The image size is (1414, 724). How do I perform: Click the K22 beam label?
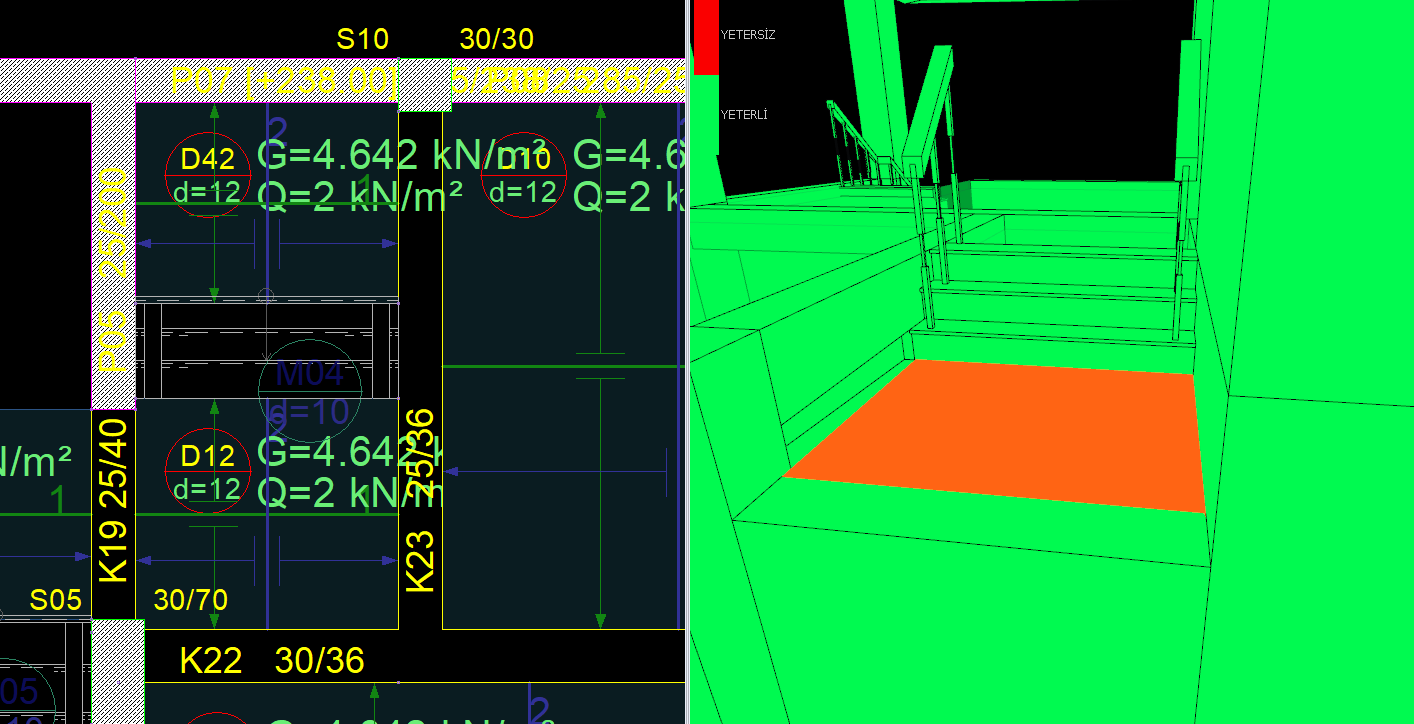click(x=210, y=660)
